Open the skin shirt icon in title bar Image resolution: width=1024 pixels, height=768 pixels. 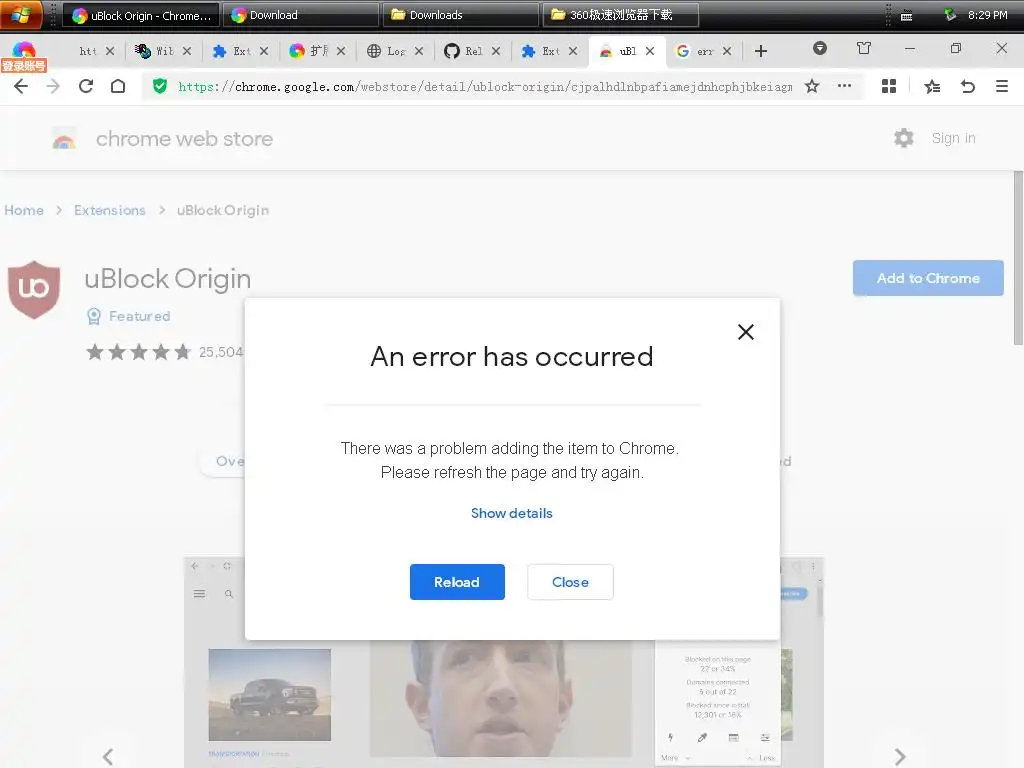[x=864, y=48]
